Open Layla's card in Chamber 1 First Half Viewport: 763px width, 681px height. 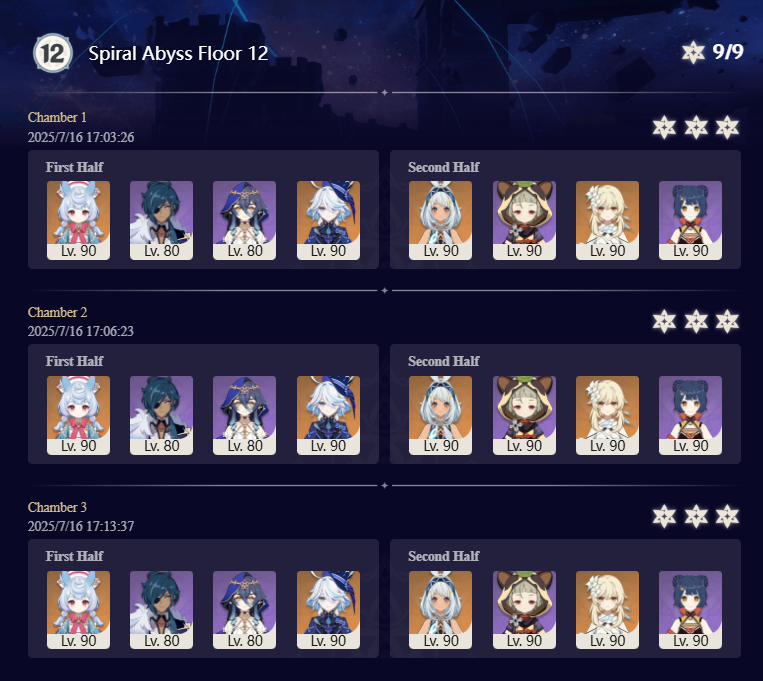[x=244, y=221]
